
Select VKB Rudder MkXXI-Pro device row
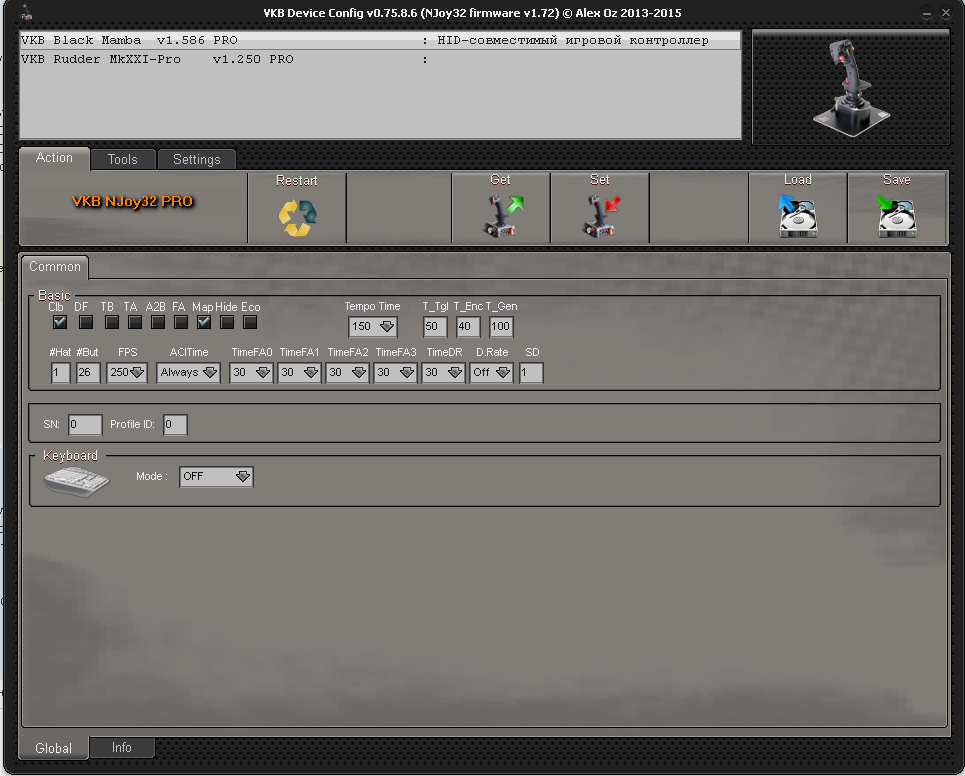(x=380, y=60)
